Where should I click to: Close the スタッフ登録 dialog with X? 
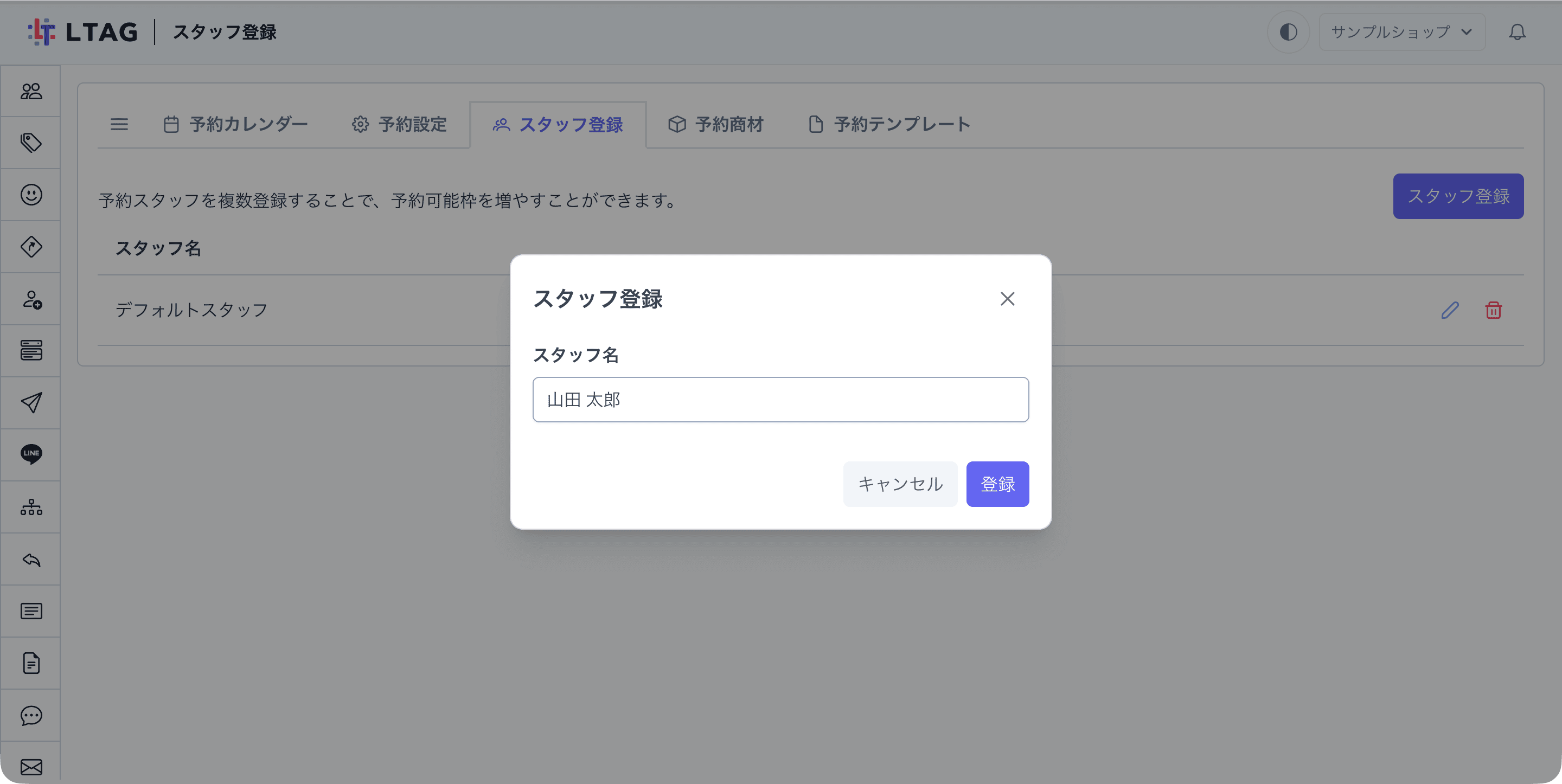(x=1007, y=298)
